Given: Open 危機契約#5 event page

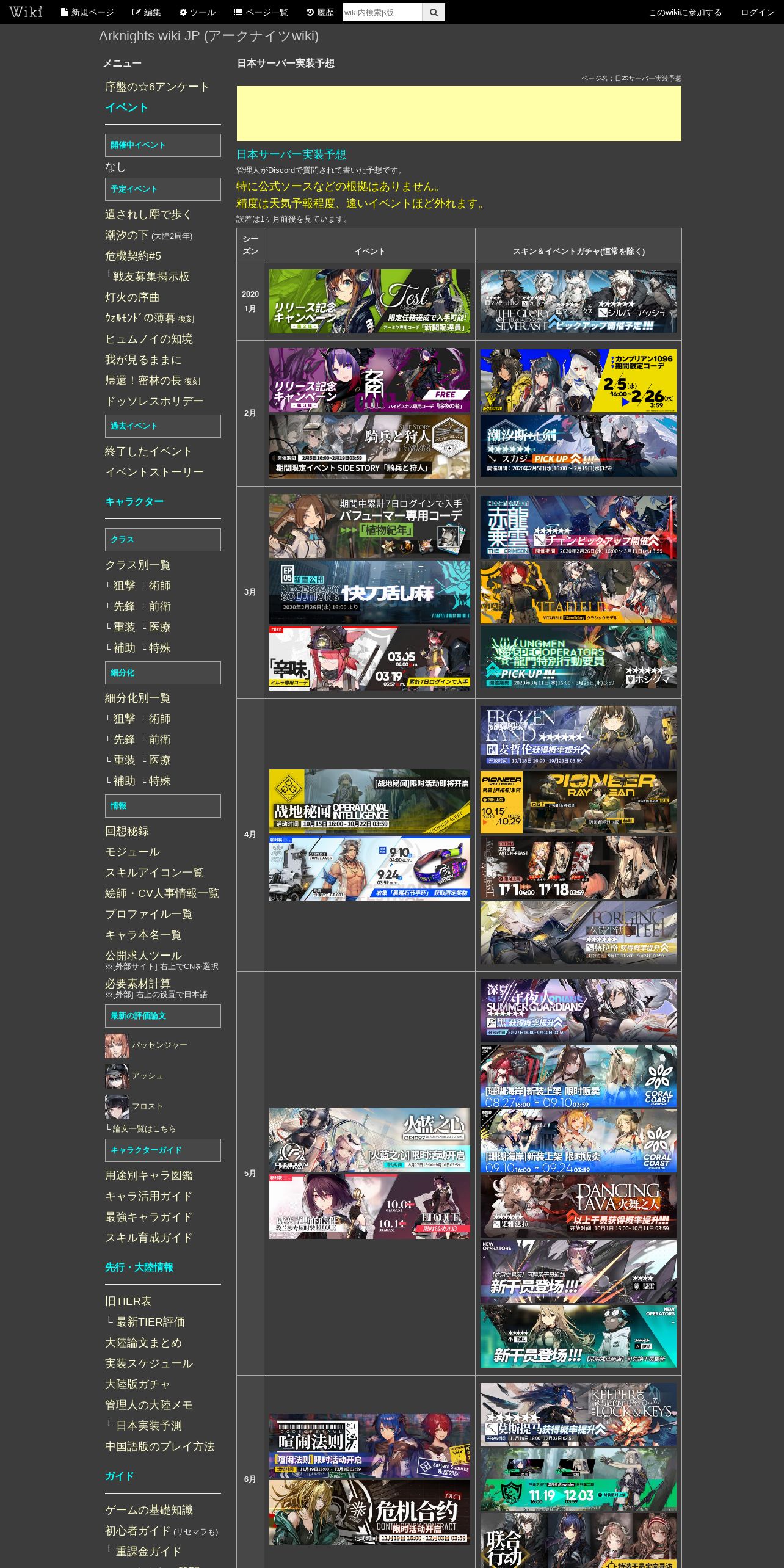Looking at the screenshot, I should pos(133,256).
